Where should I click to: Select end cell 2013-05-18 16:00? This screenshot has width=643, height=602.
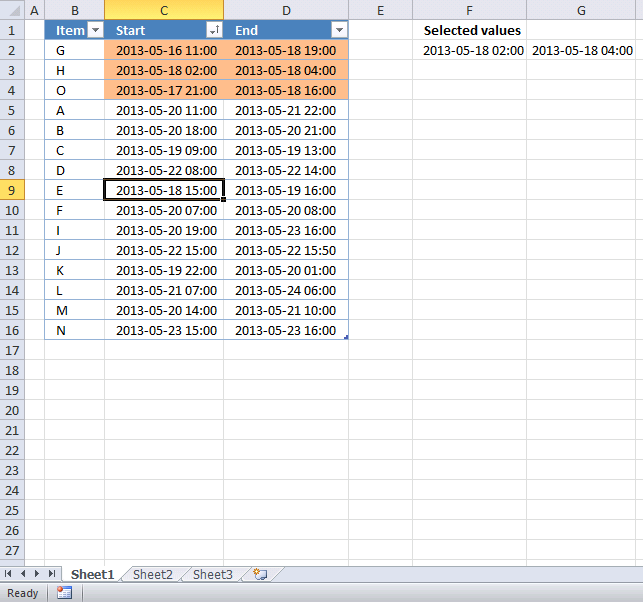point(286,90)
